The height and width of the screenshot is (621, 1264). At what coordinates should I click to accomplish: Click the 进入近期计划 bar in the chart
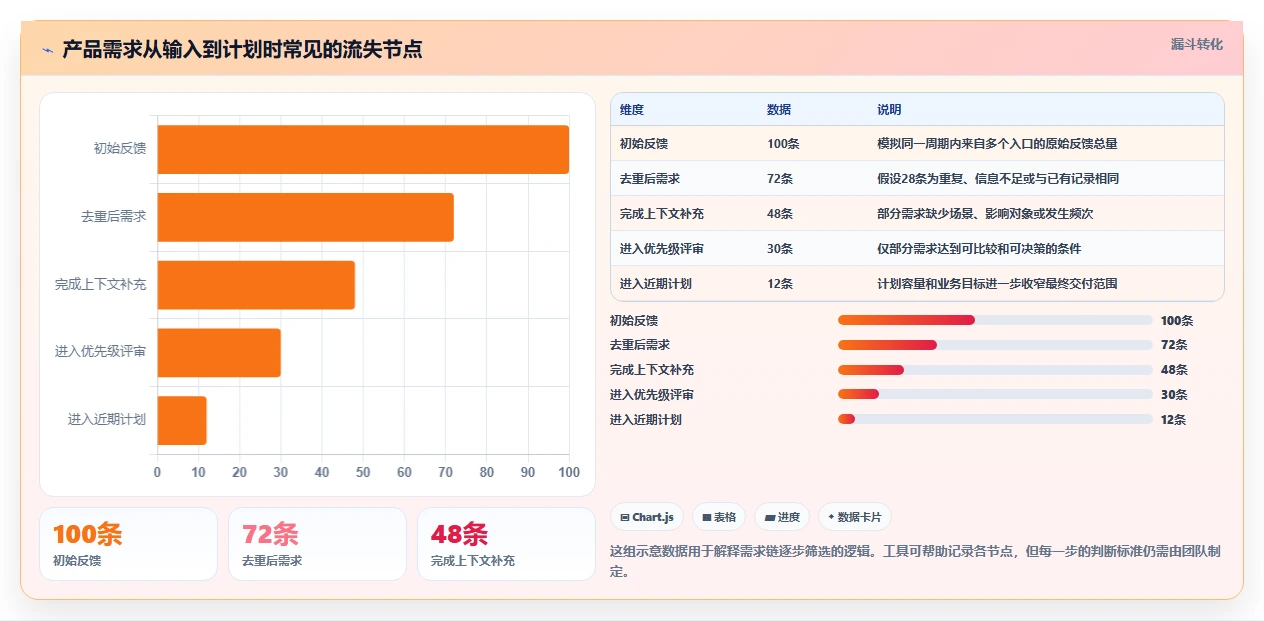point(182,420)
